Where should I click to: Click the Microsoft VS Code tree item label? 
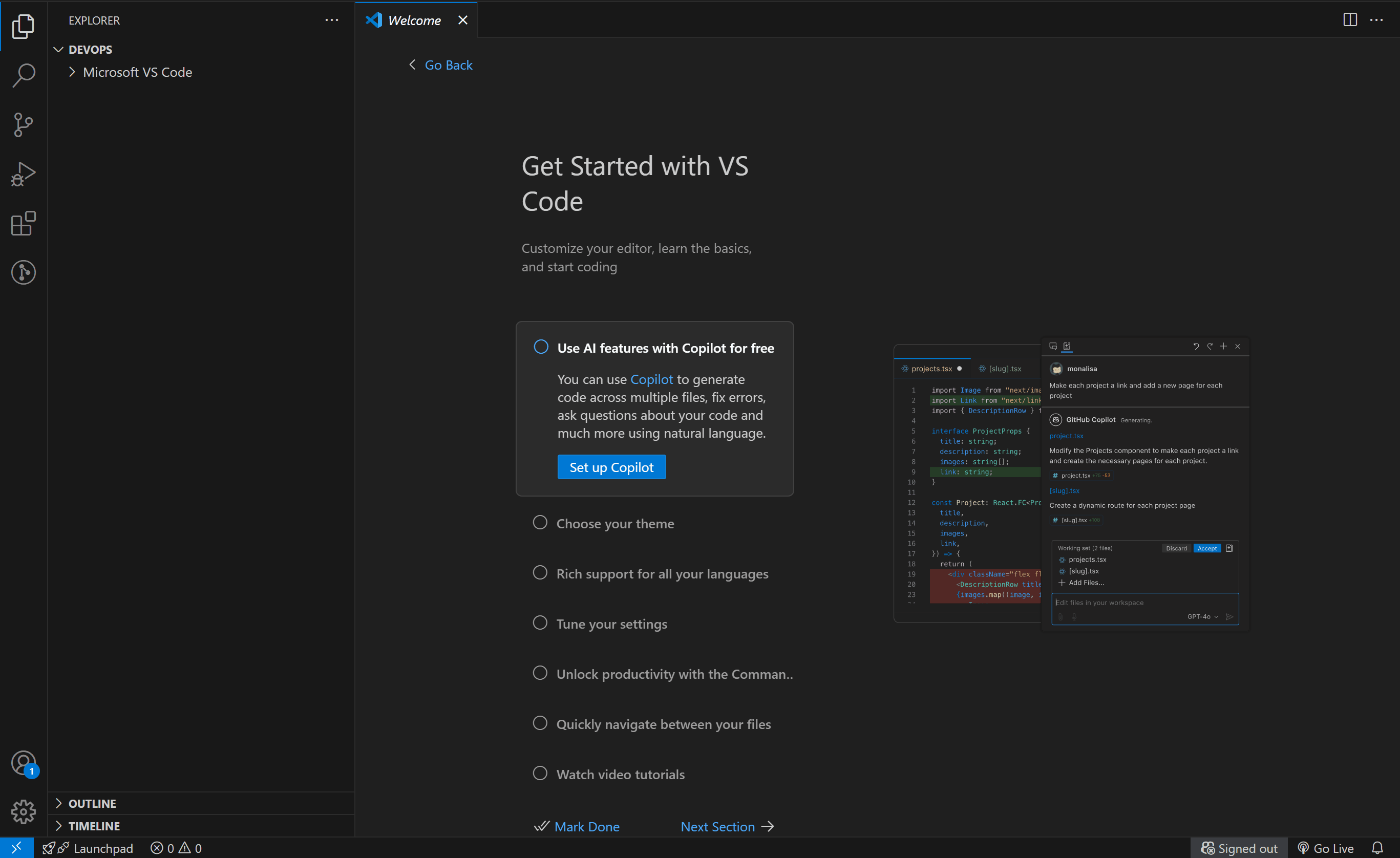(x=138, y=72)
